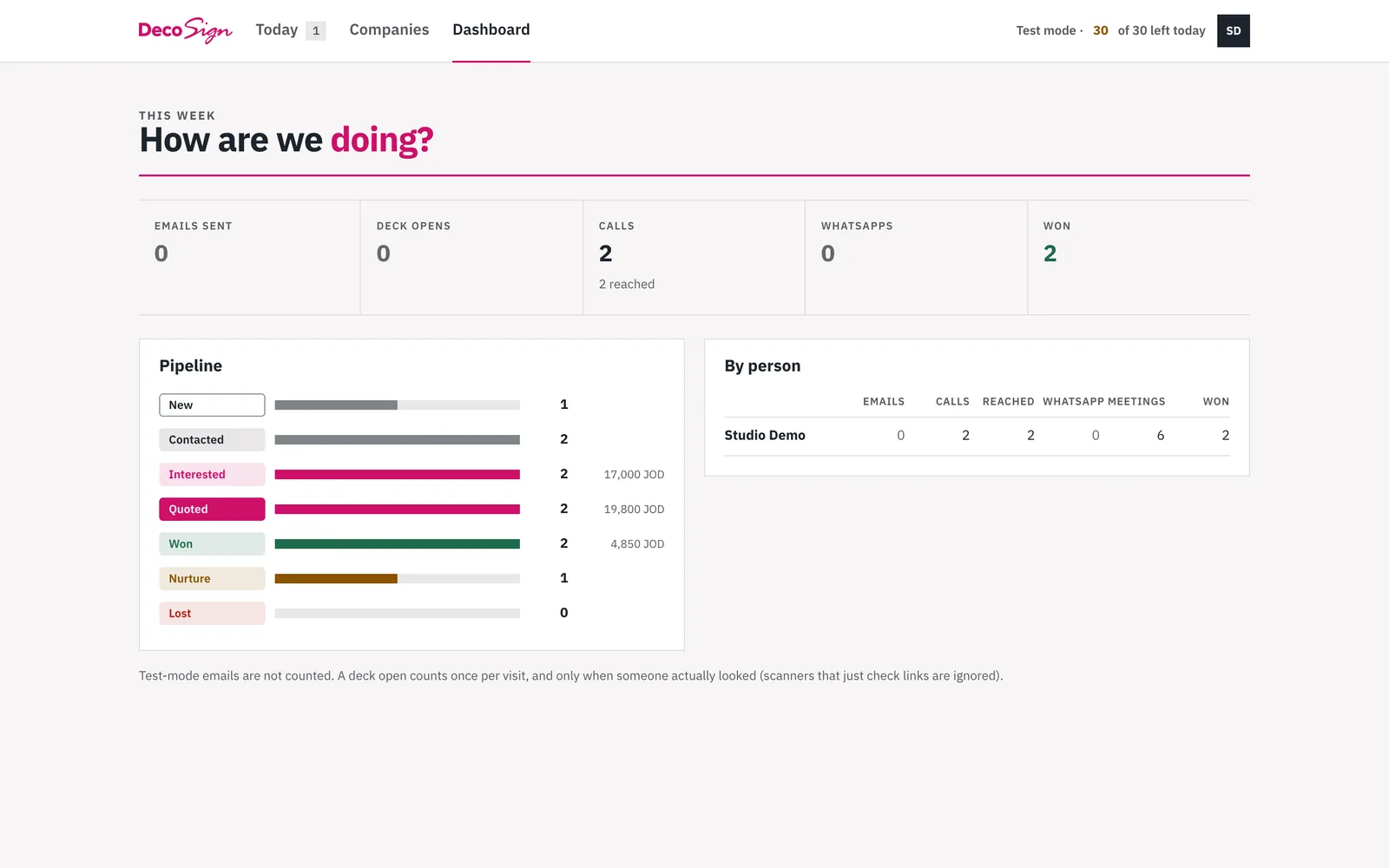Open the Nurture pipeline stage tag
The image size is (1389, 868).
pyautogui.click(x=212, y=578)
